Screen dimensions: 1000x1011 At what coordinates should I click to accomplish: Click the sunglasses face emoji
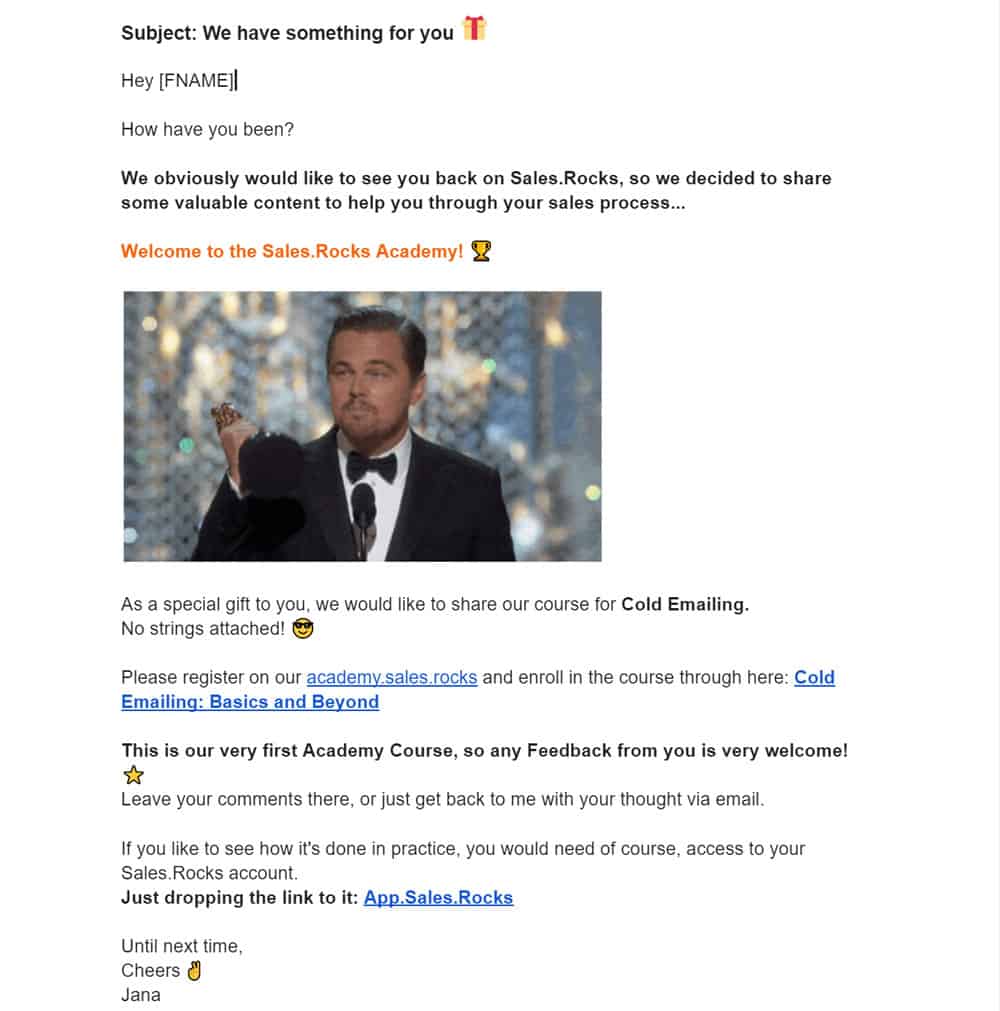pyautogui.click(x=304, y=629)
